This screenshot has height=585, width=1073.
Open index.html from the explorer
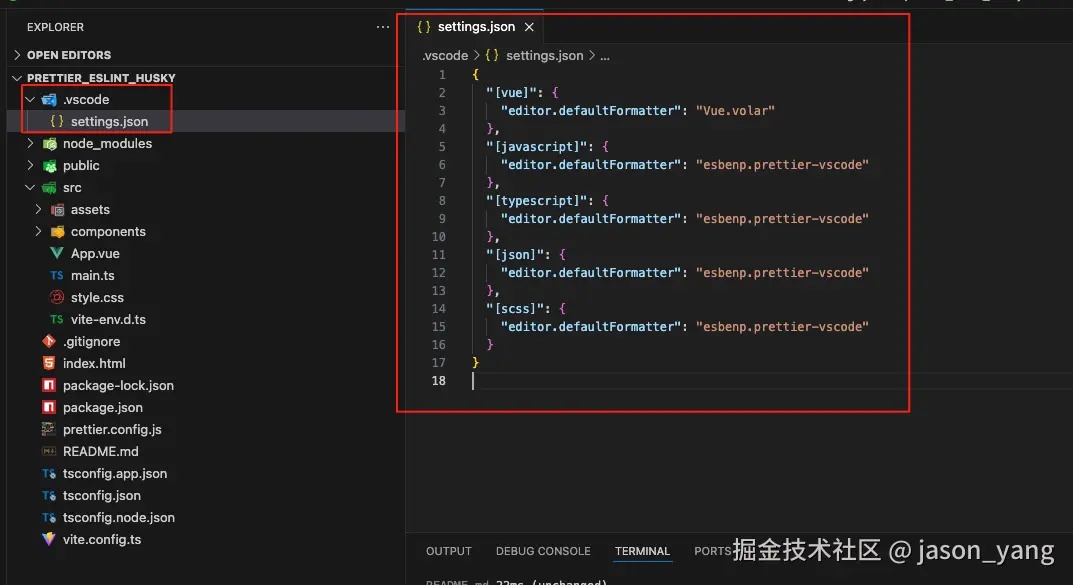pyautogui.click(x=94, y=363)
